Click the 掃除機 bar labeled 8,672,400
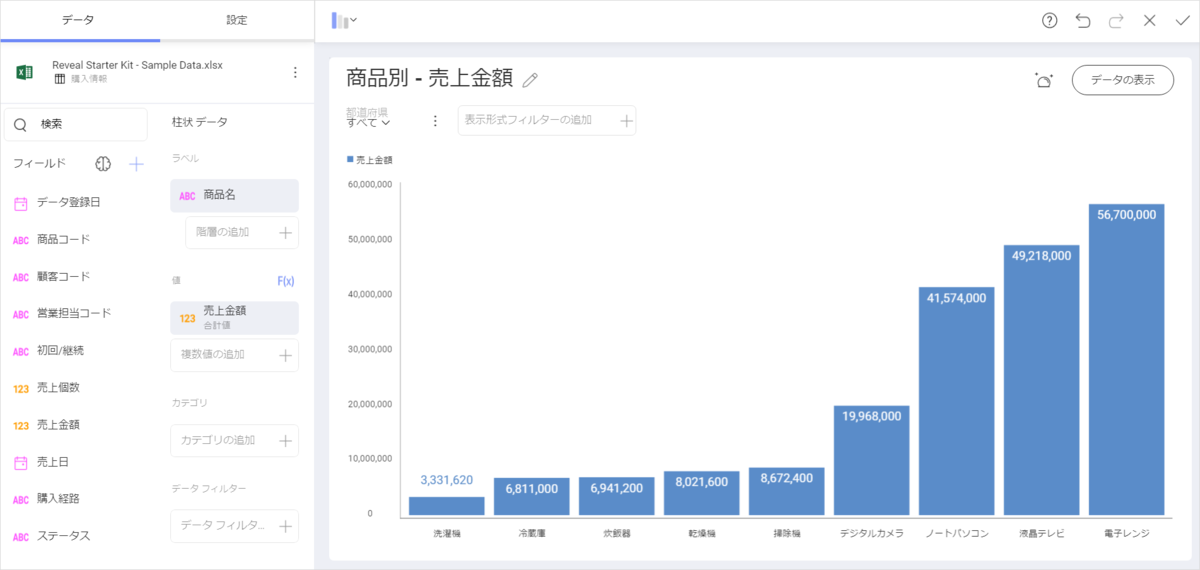This screenshot has width=1200, height=570. (x=787, y=491)
